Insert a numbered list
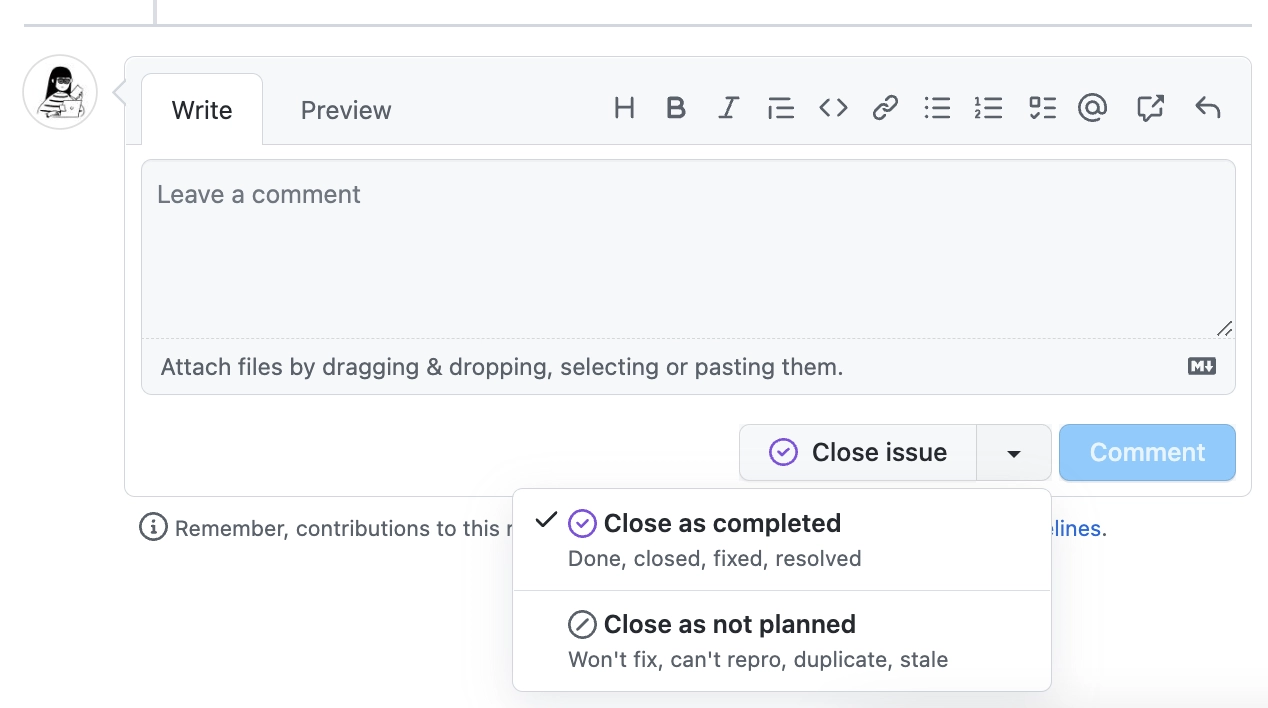Image resolution: width=1268 pixels, height=708 pixels. tap(989, 108)
